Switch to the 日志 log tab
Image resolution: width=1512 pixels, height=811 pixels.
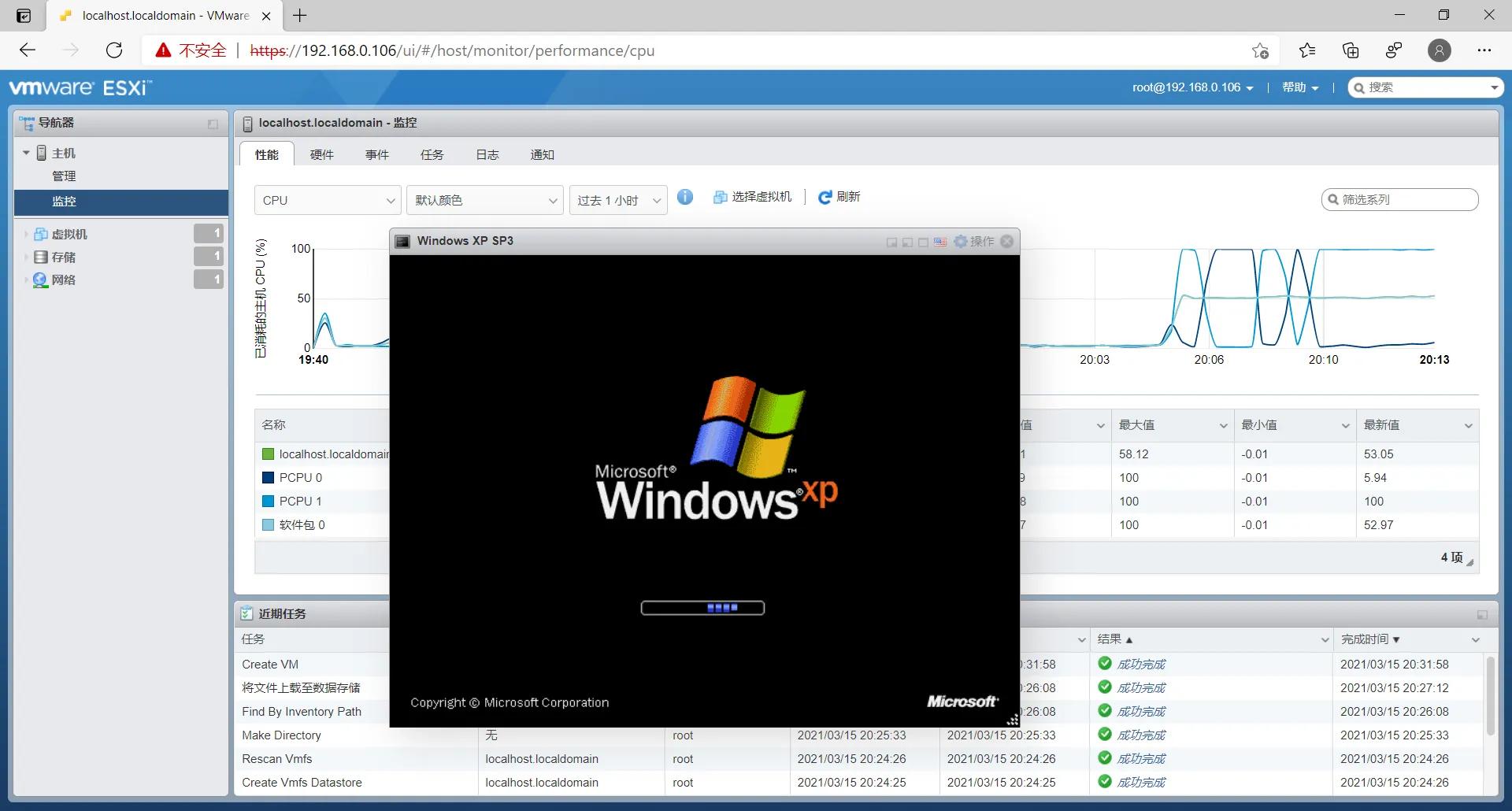point(487,154)
